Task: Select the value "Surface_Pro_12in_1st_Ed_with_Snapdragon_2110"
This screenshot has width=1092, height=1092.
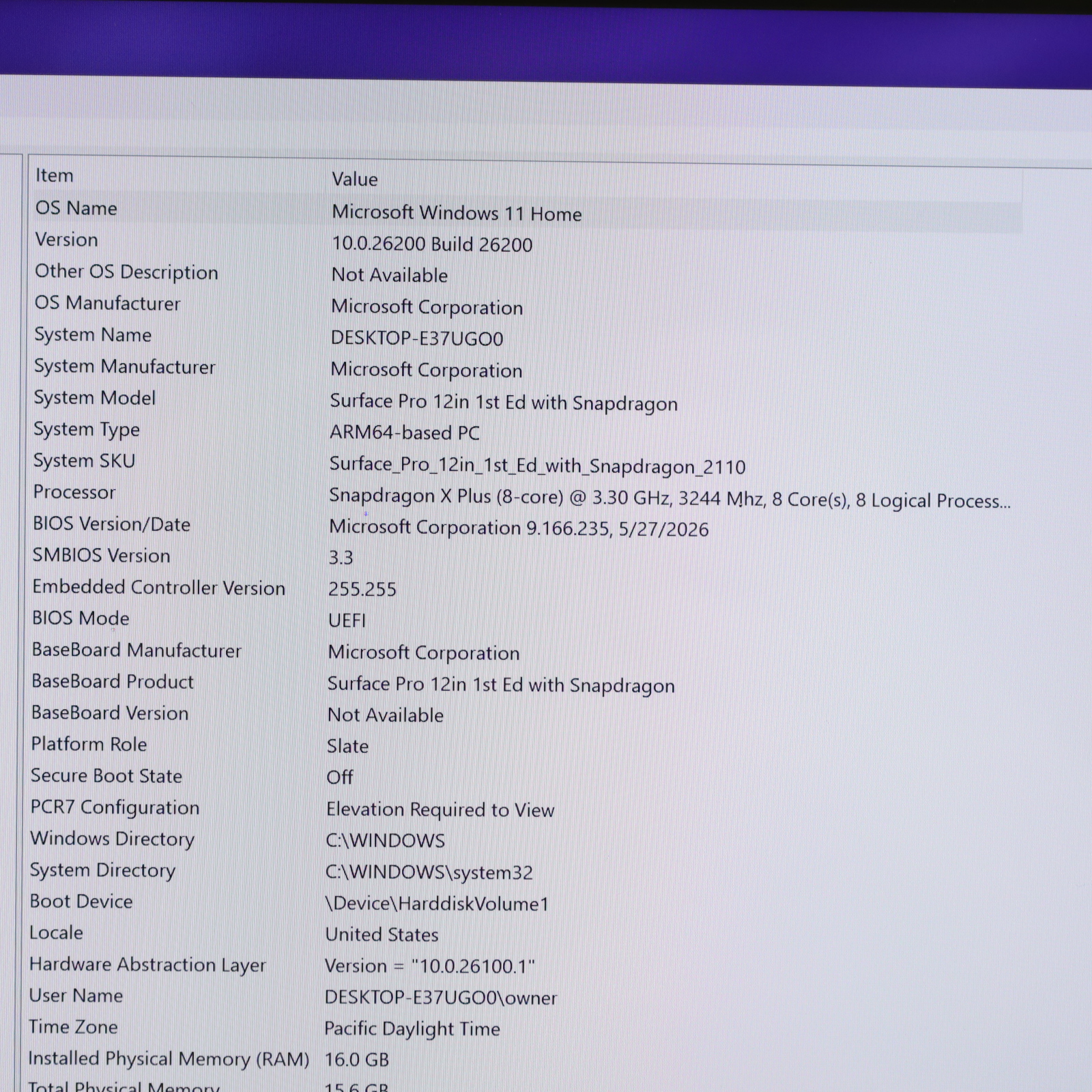Action: point(537,465)
